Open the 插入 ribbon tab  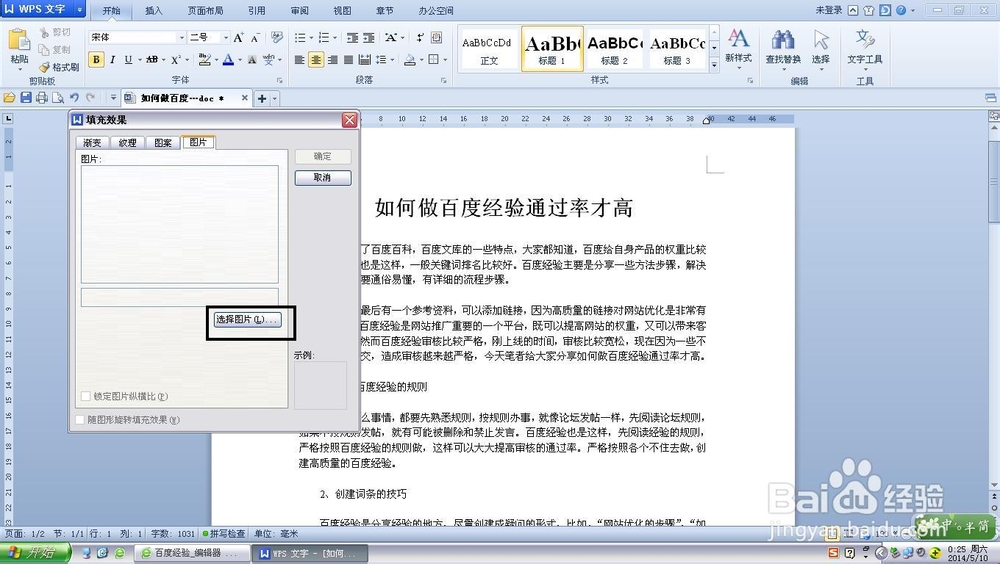click(154, 11)
